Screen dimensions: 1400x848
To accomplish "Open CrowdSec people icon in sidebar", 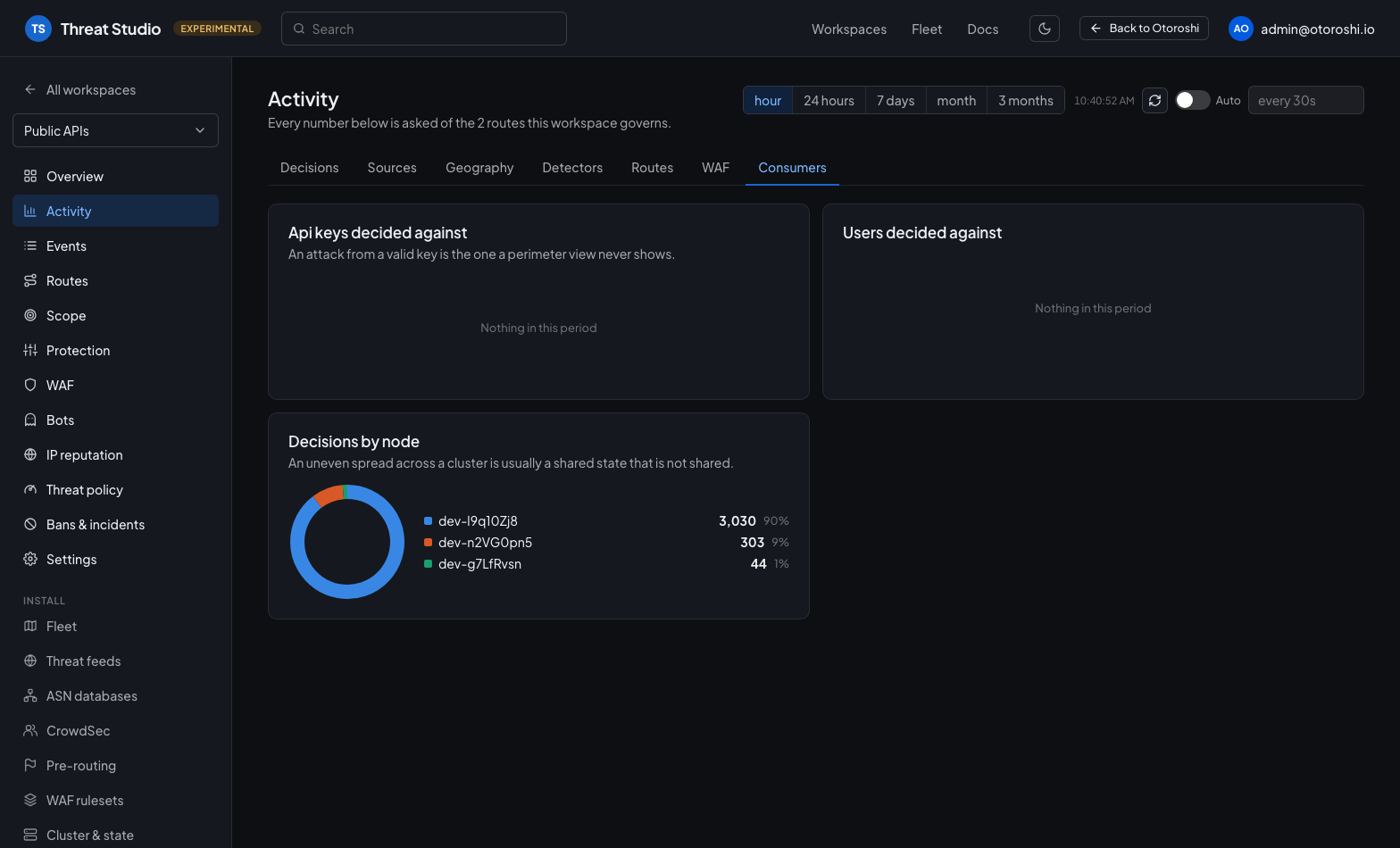I will point(30,731).
